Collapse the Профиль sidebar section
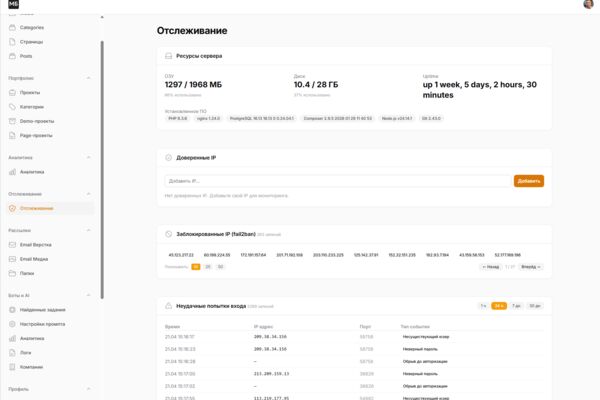600x400 pixels. pos(88,389)
